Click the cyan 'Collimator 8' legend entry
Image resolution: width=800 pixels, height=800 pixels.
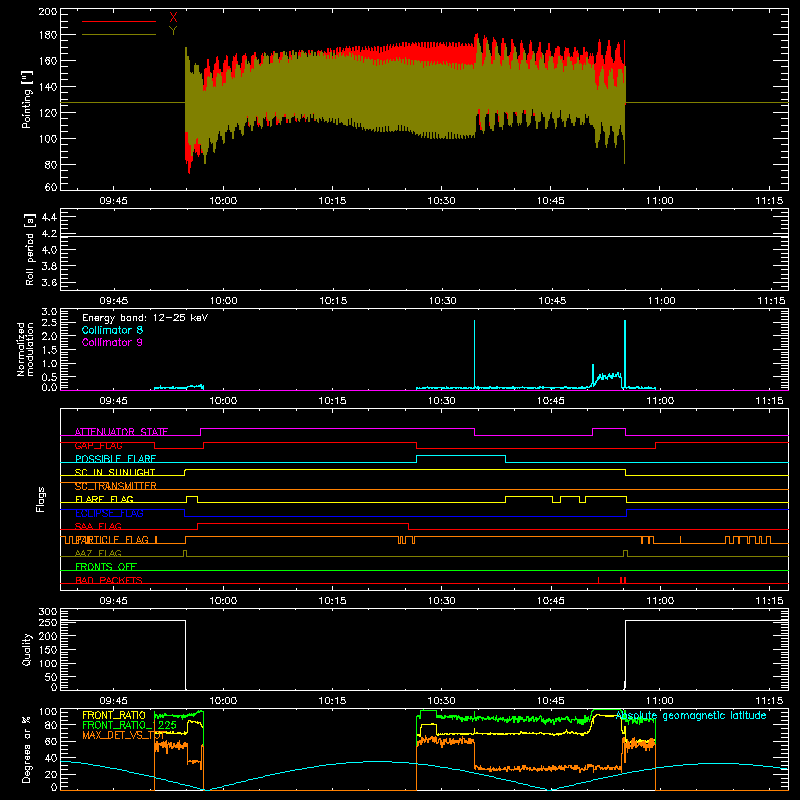click(112, 330)
